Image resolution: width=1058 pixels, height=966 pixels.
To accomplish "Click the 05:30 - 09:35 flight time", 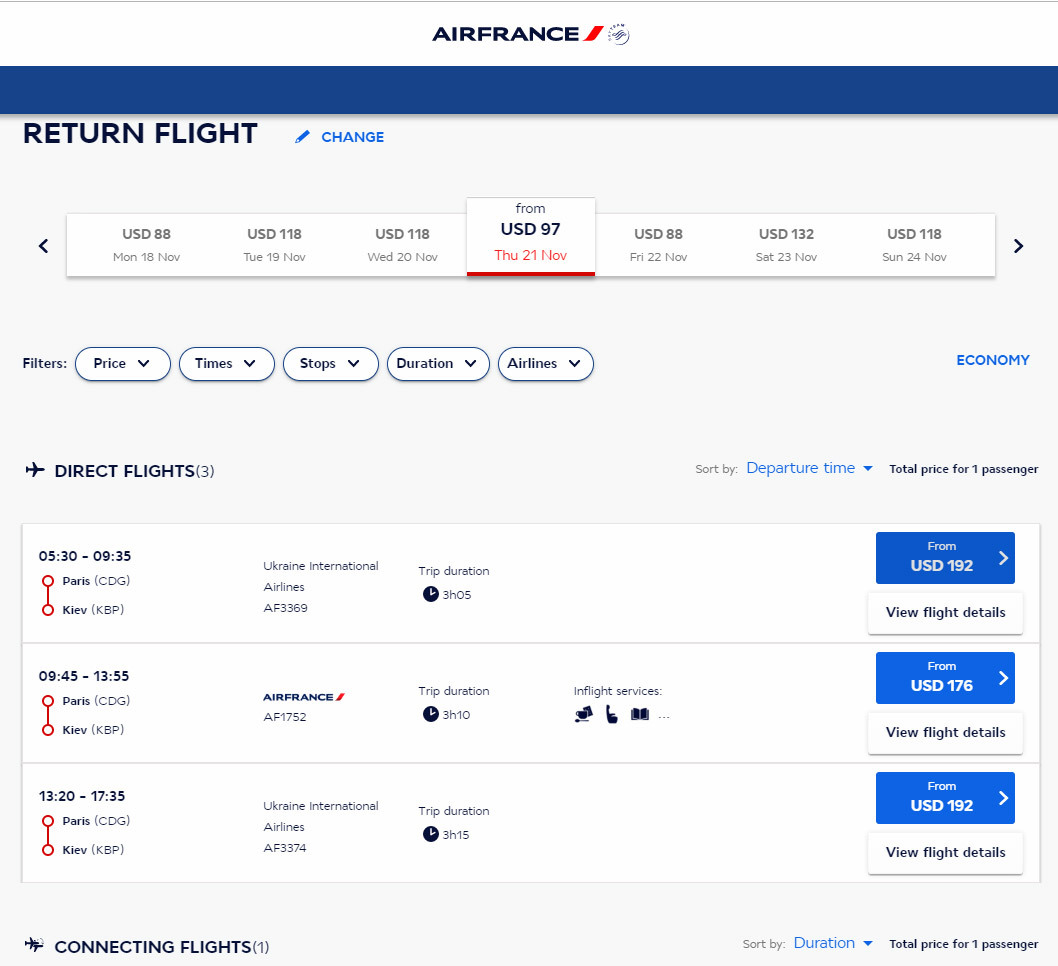I will (85, 556).
